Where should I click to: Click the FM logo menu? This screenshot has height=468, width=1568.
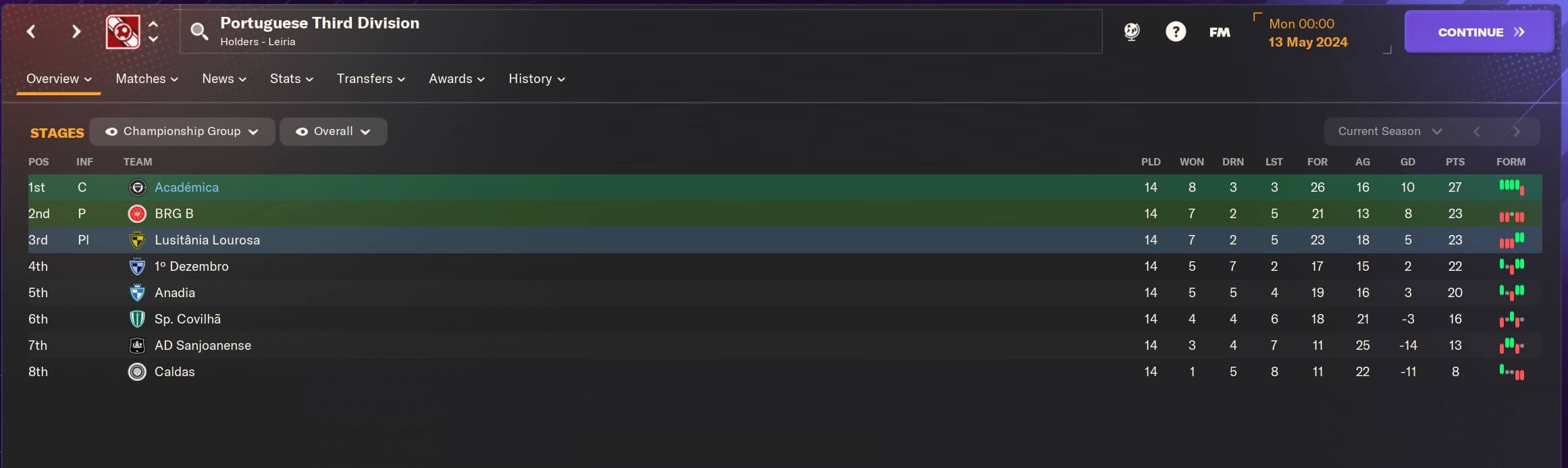click(1220, 32)
